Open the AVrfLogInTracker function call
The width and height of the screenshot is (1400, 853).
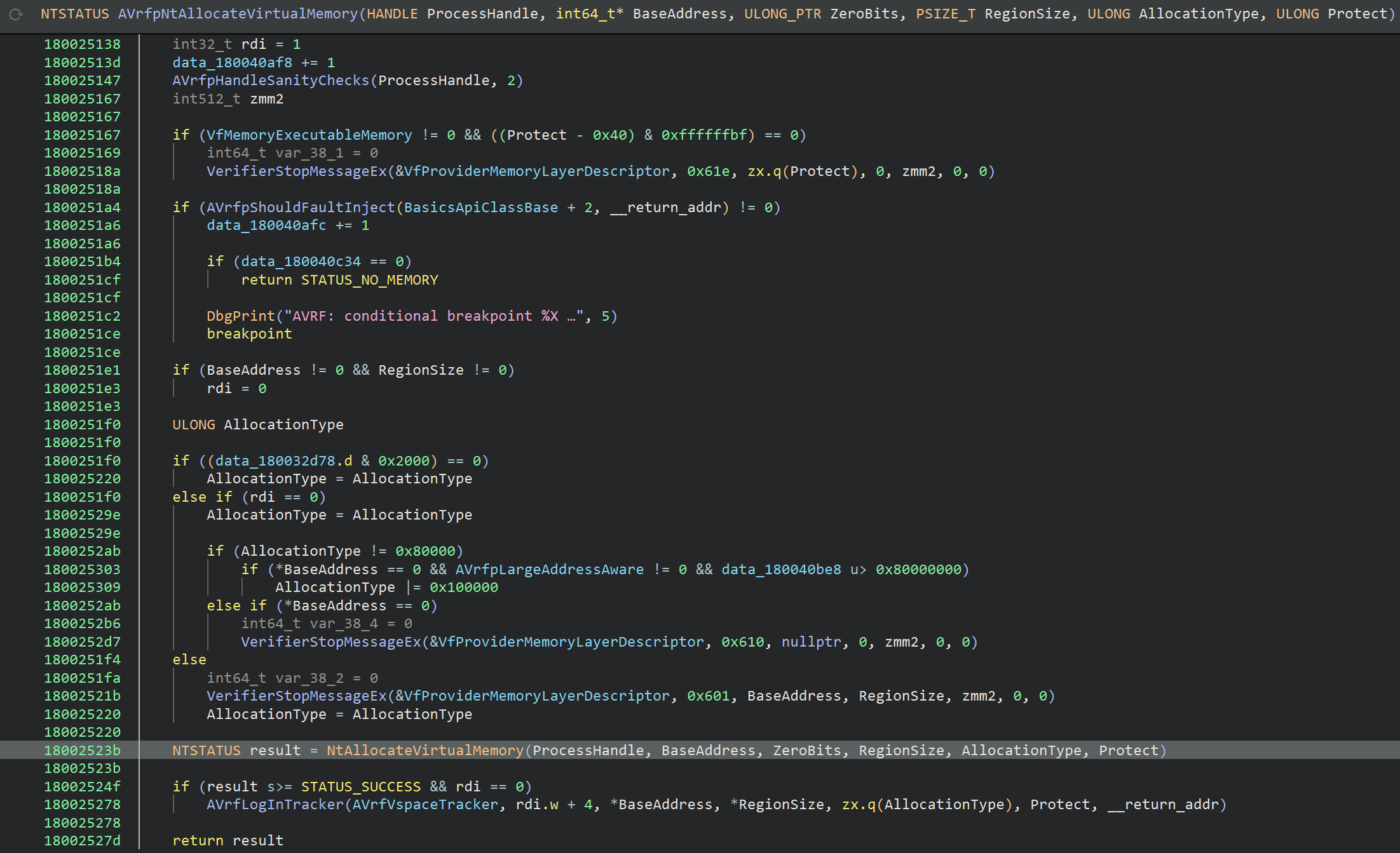pyautogui.click(x=275, y=805)
